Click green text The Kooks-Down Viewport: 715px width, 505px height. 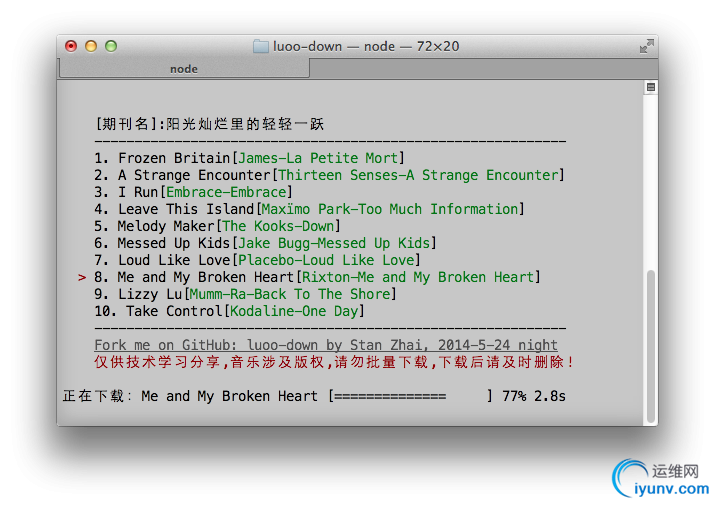tap(278, 226)
